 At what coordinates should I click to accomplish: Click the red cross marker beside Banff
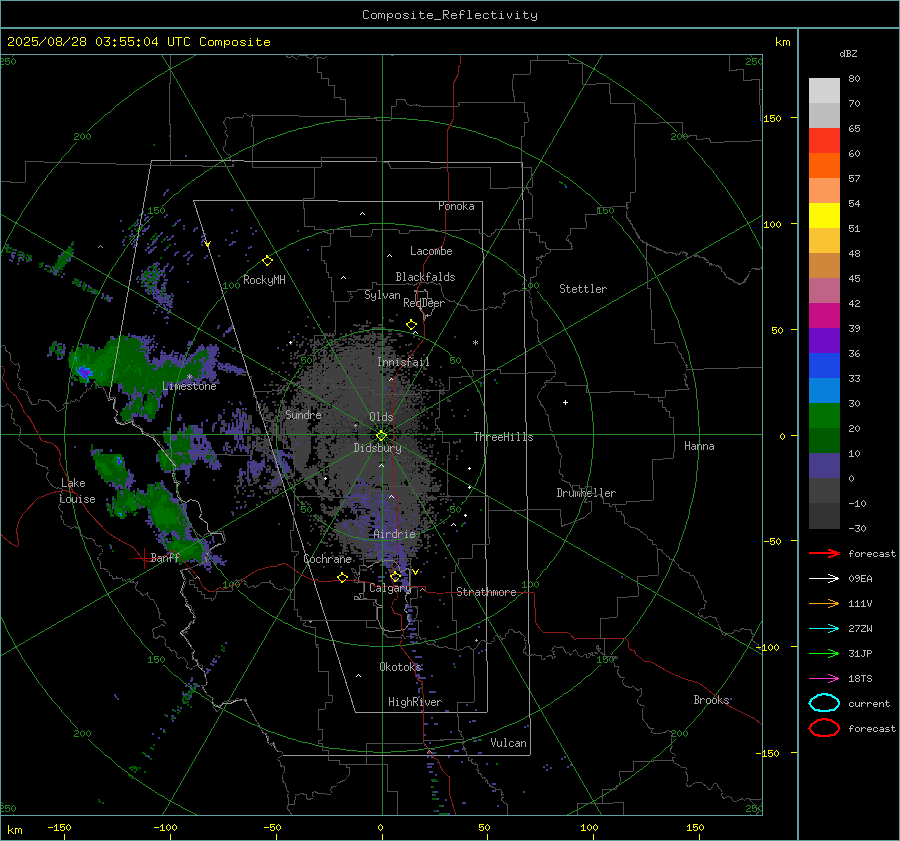tap(143, 558)
